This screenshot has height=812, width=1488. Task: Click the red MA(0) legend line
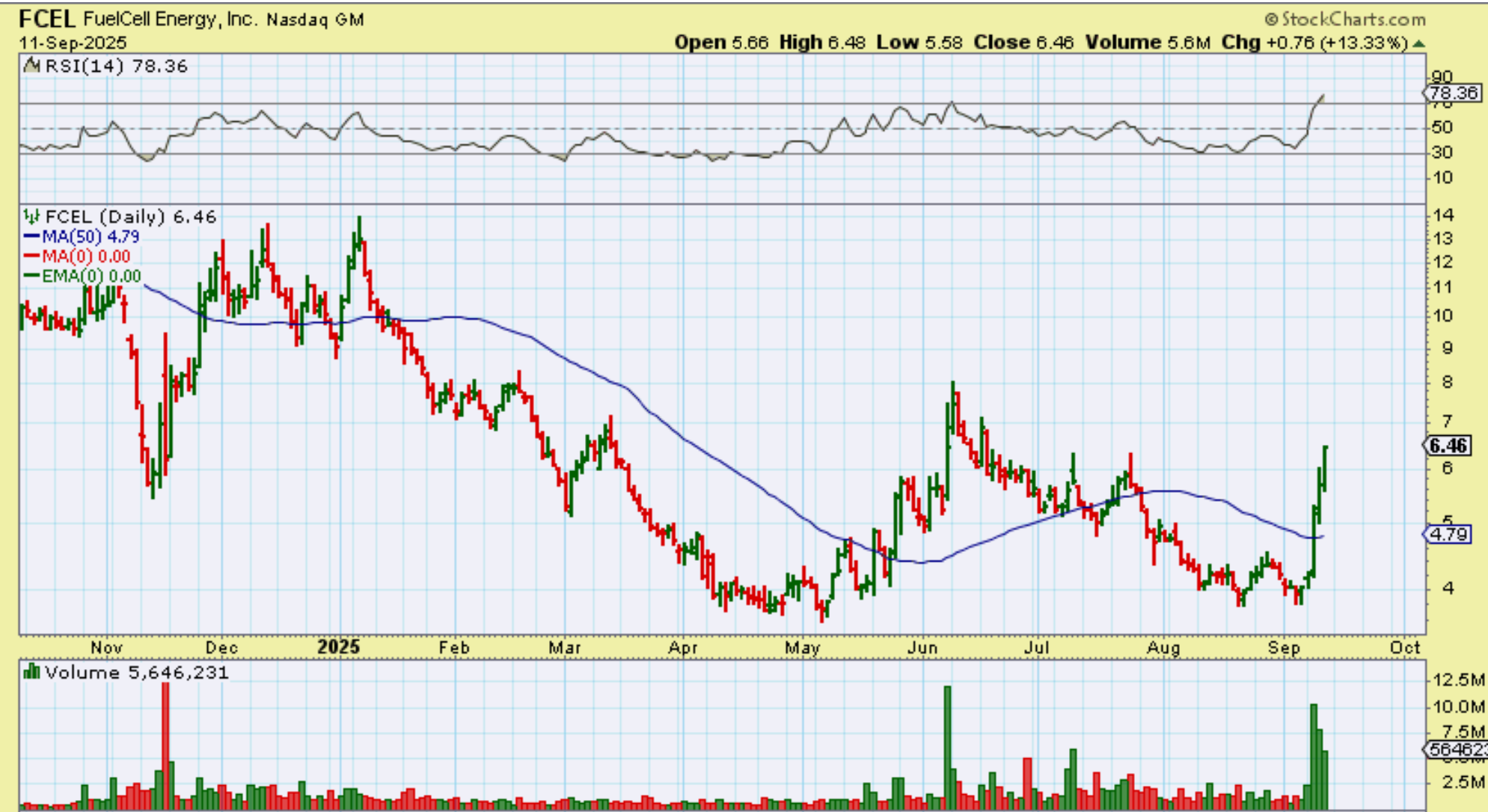31,256
